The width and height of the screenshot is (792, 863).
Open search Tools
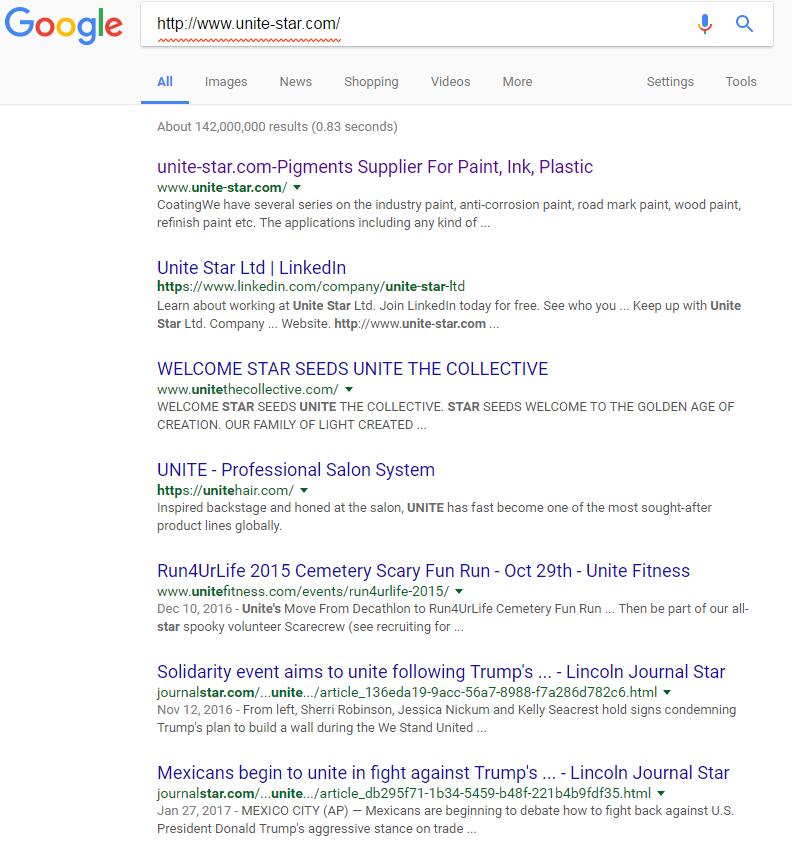point(740,81)
